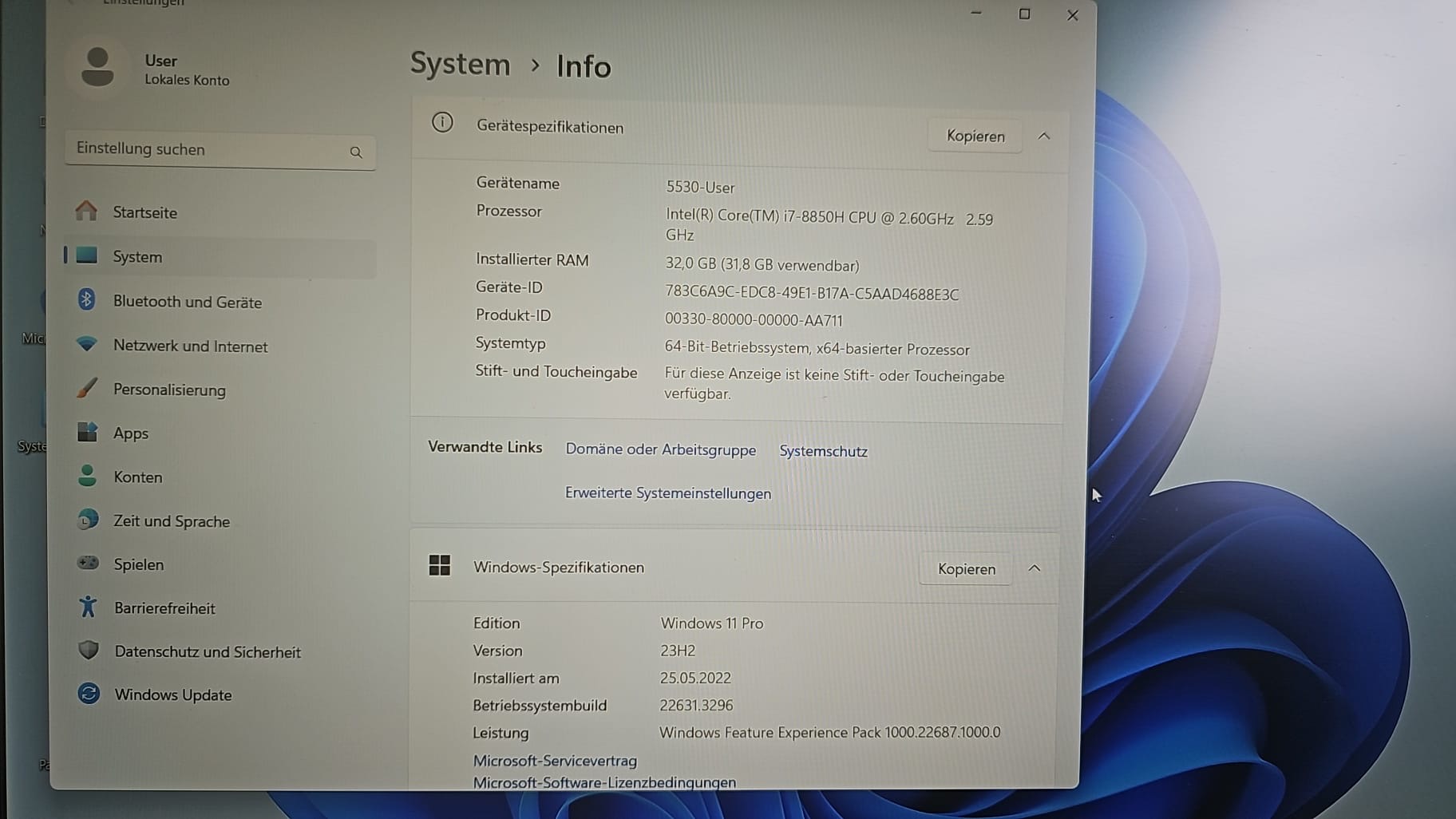This screenshot has height=819, width=1456.
Task: Click the Systemtyp value 64-Bit-Betriebssystem
Action: tap(817, 349)
